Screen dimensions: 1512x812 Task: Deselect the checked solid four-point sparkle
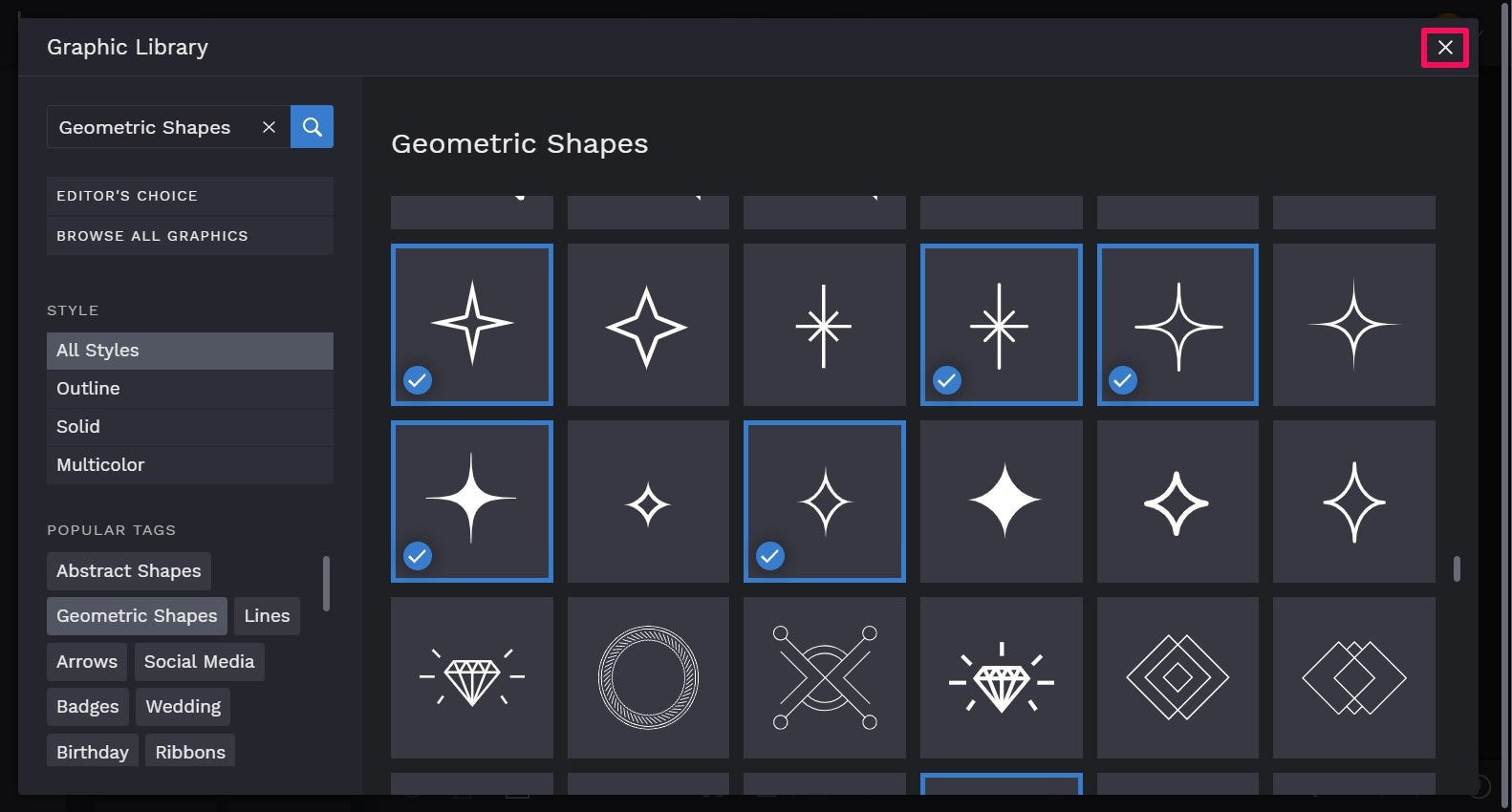pos(472,502)
